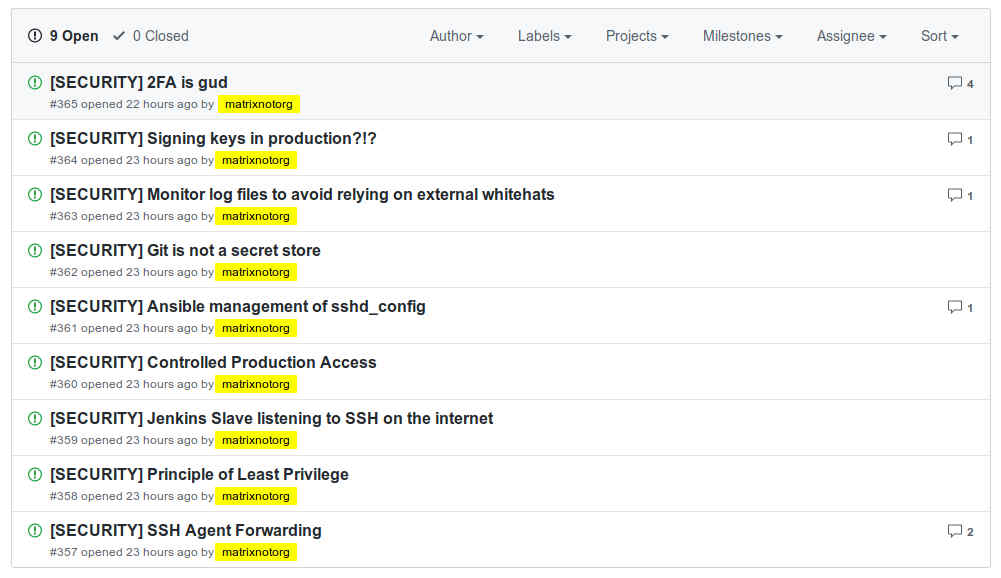Click comment icon on 'SSH Agent Forwarding' issue
This screenshot has height=578, width=1001.
(955, 531)
